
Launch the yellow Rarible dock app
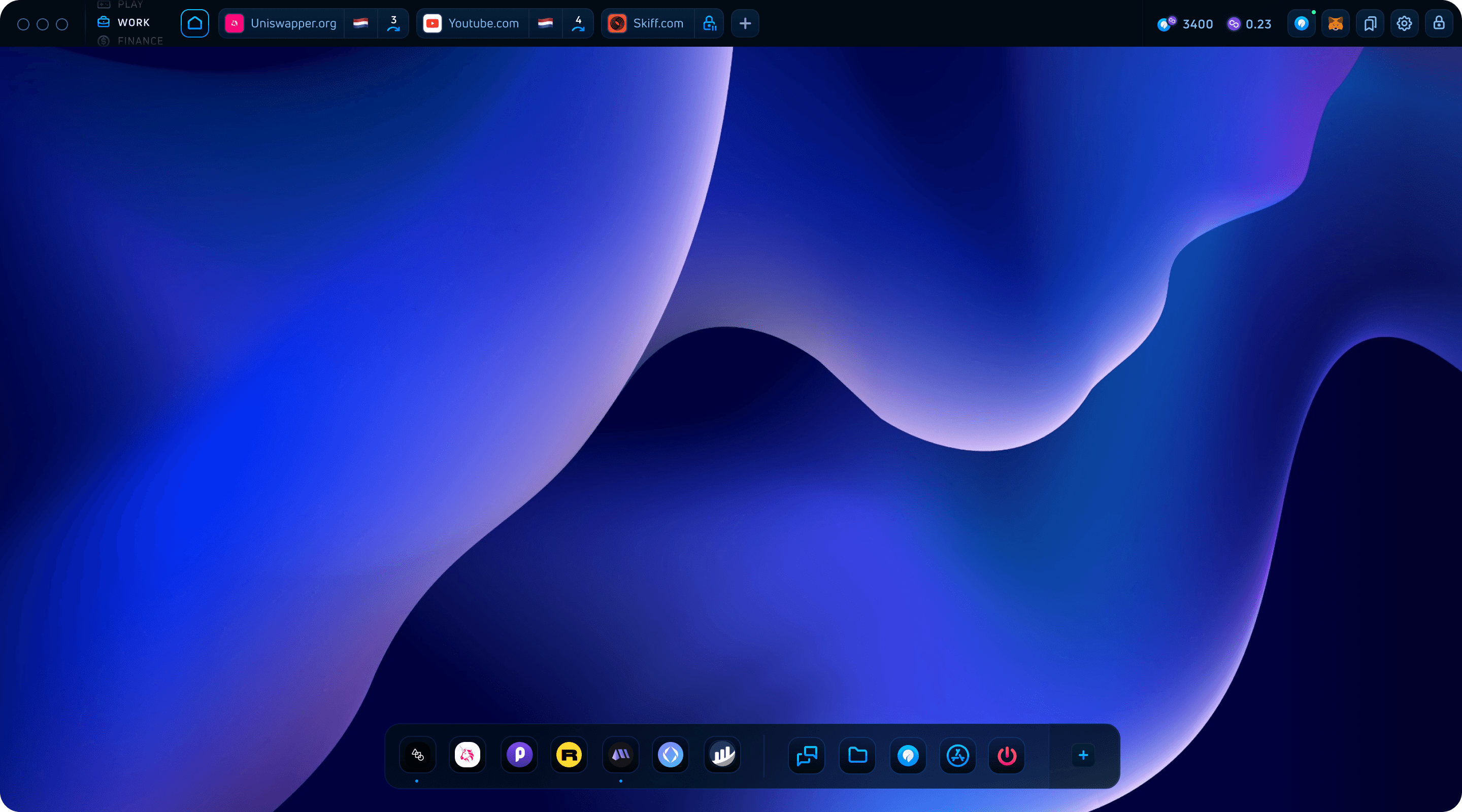point(569,755)
